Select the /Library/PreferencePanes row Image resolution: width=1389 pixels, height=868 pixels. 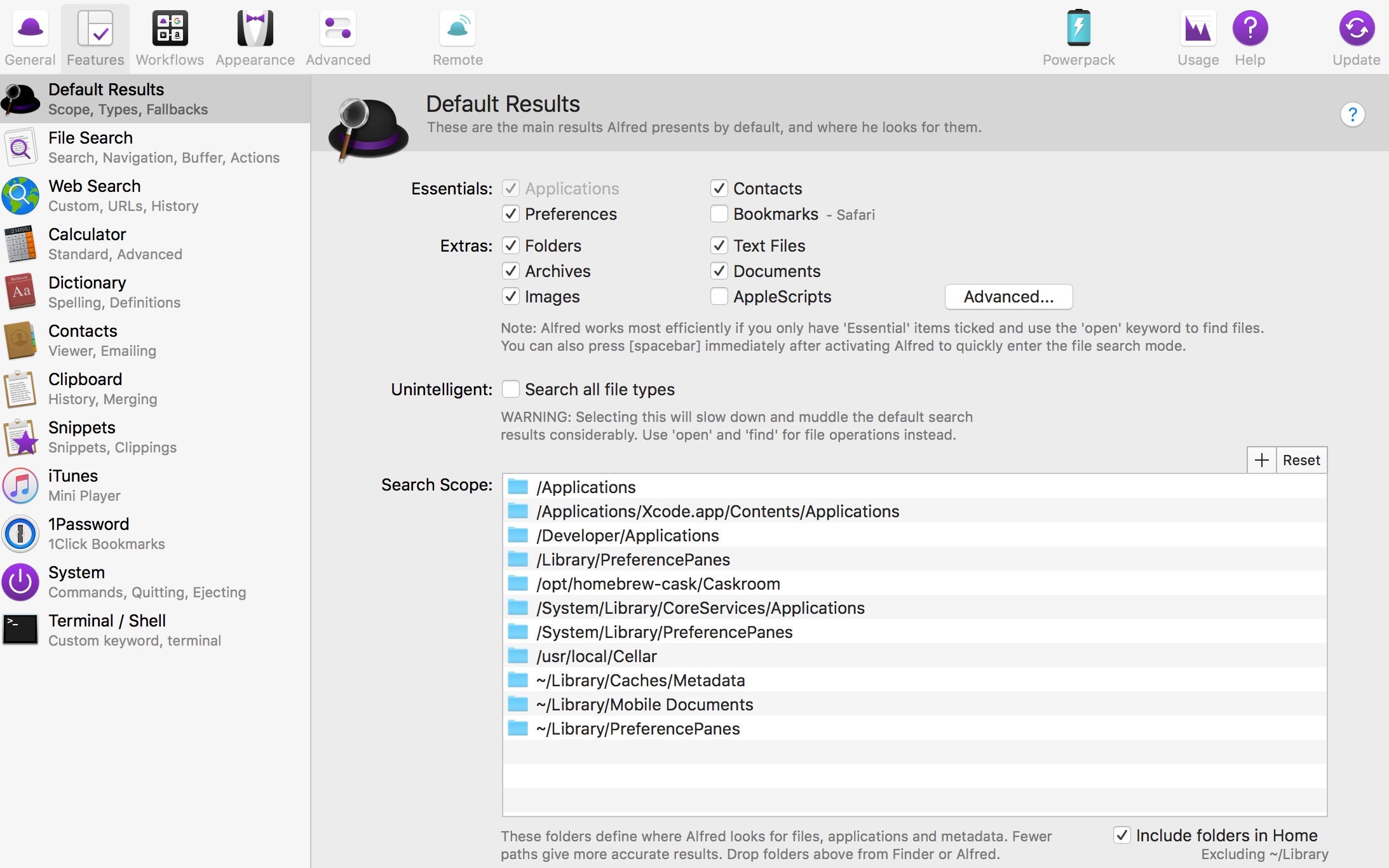pos(914,559)
